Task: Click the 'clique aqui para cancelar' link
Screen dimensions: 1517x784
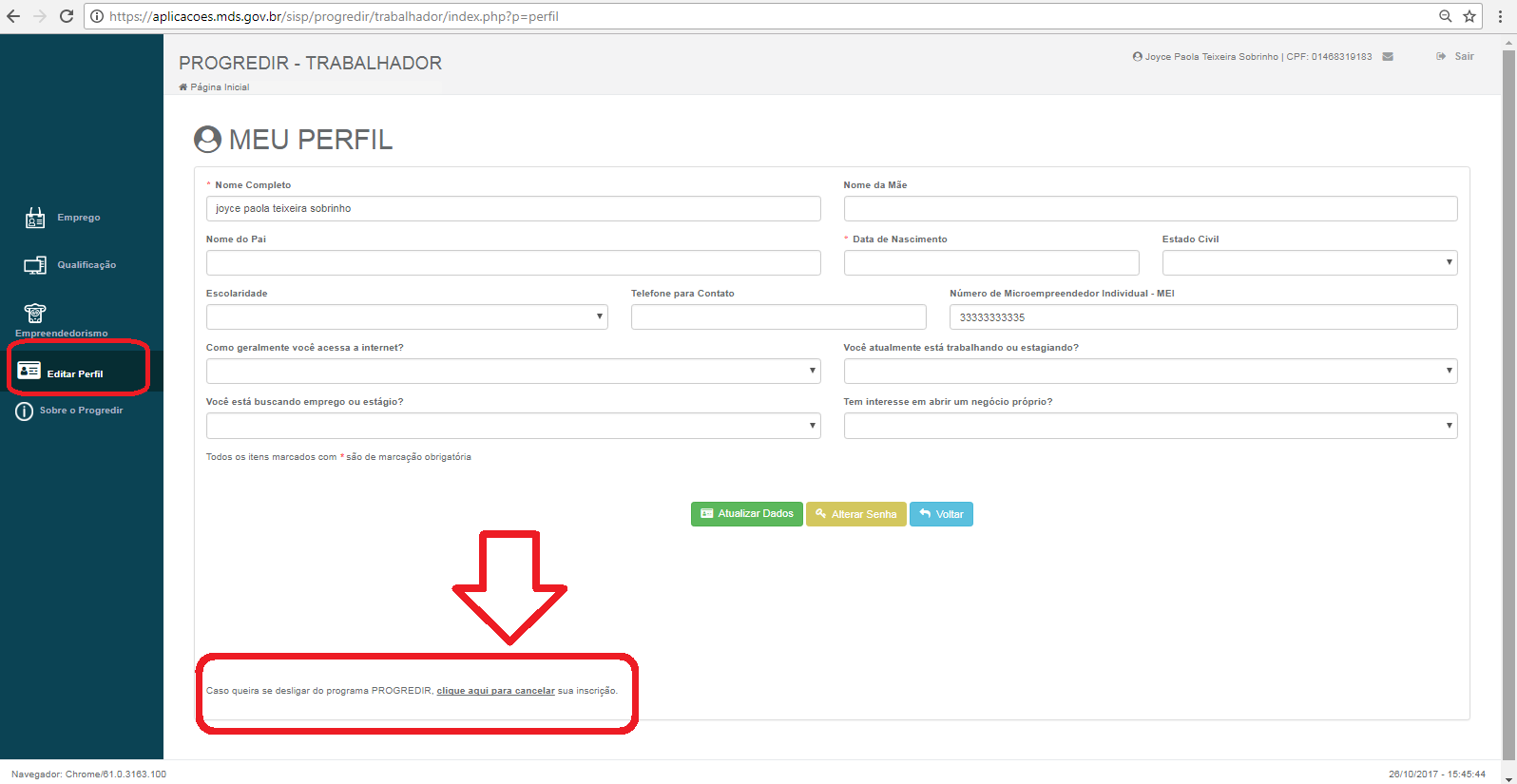Action: click(495, 691)
